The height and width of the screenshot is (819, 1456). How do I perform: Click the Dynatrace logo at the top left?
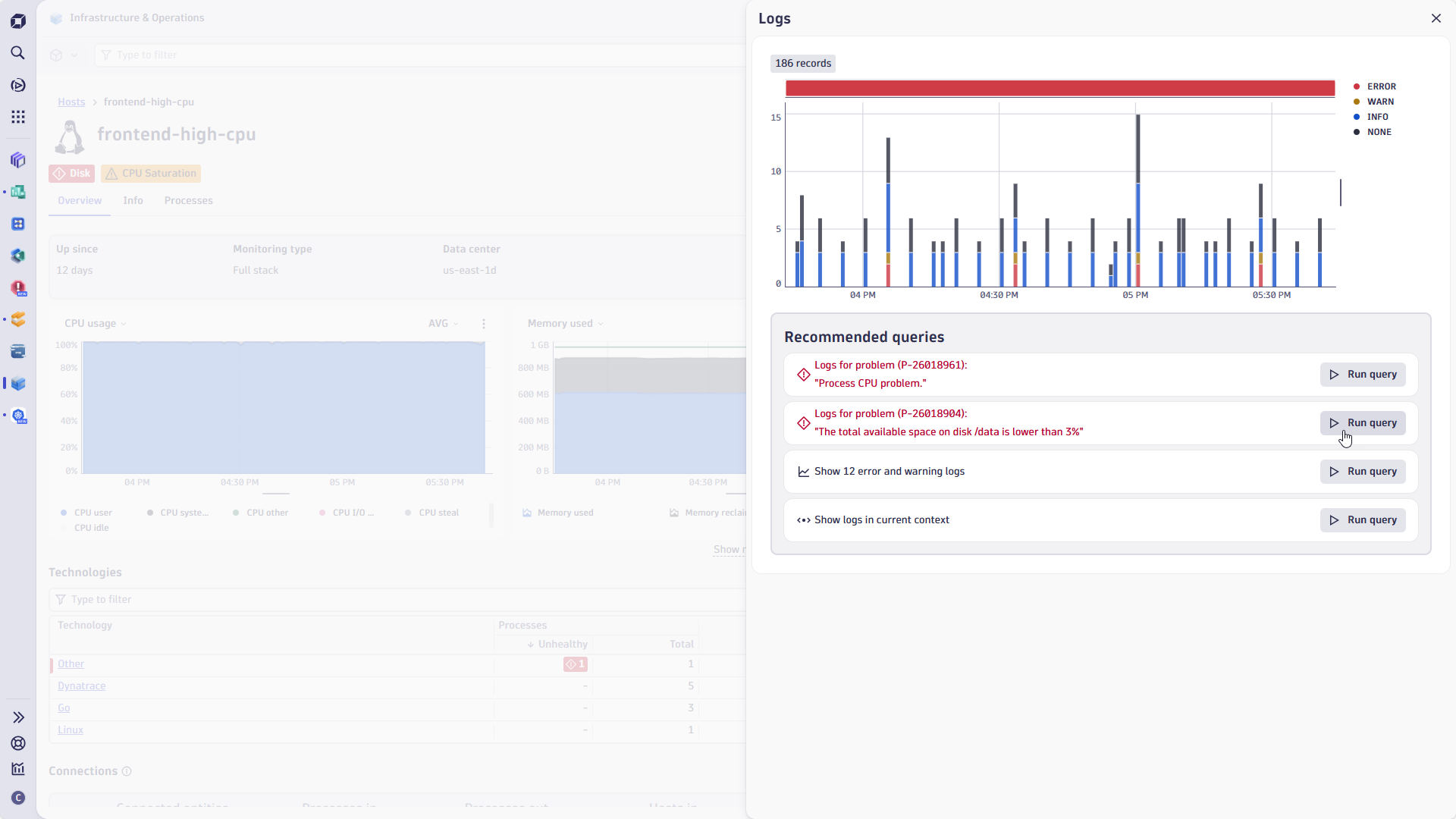point(17,20)
